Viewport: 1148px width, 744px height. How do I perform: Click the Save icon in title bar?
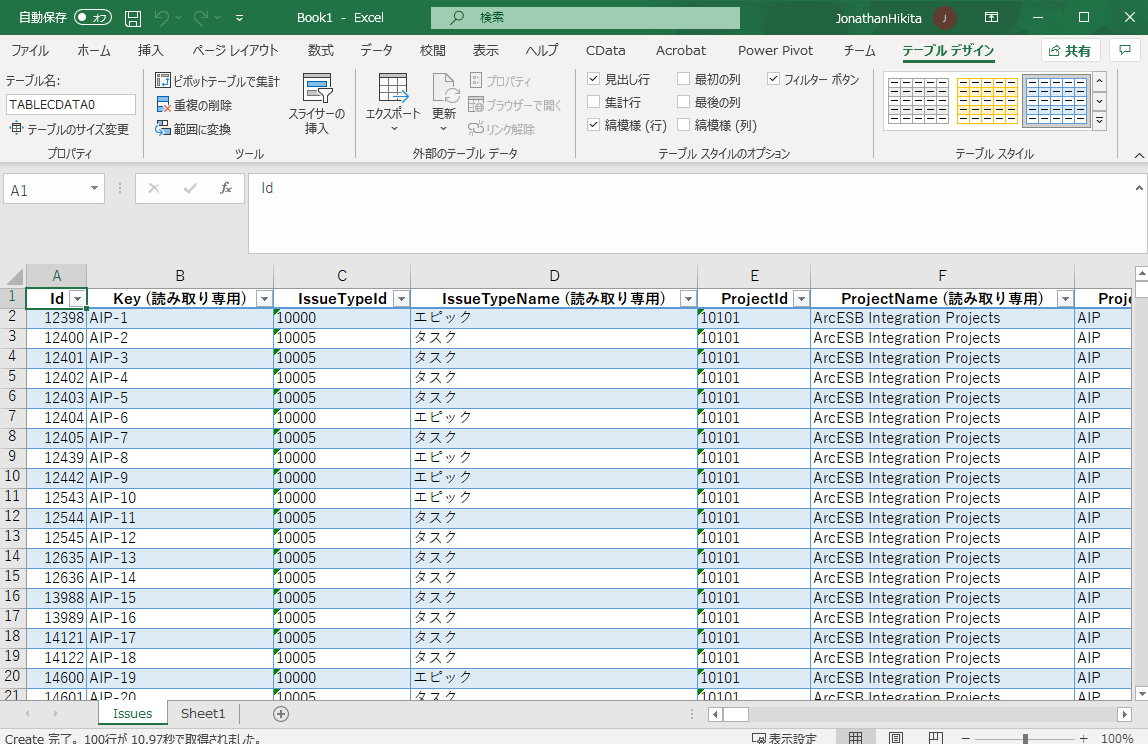coord(133,18)
